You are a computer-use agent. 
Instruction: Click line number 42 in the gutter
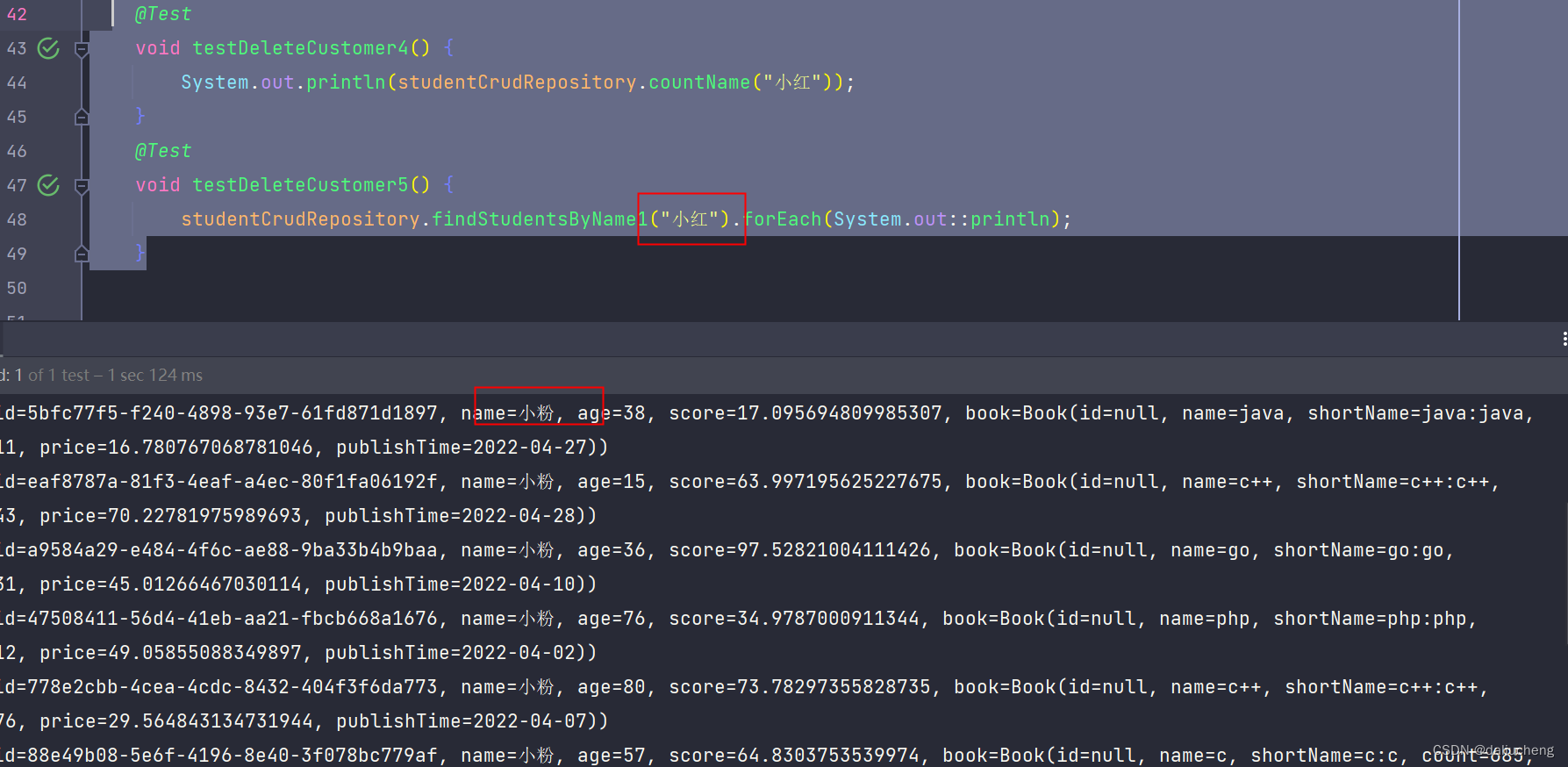click(x=17, y=14)
